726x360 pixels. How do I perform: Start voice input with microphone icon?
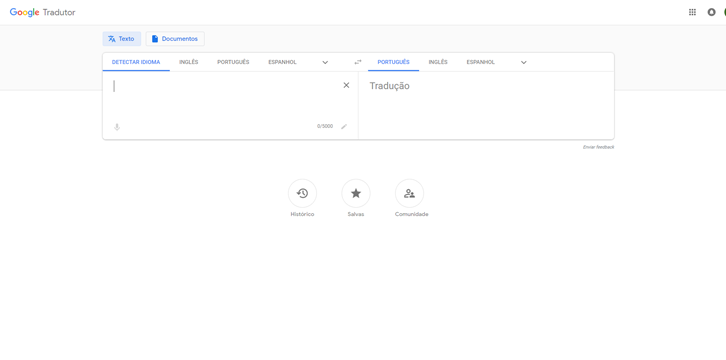click(117, 127)
